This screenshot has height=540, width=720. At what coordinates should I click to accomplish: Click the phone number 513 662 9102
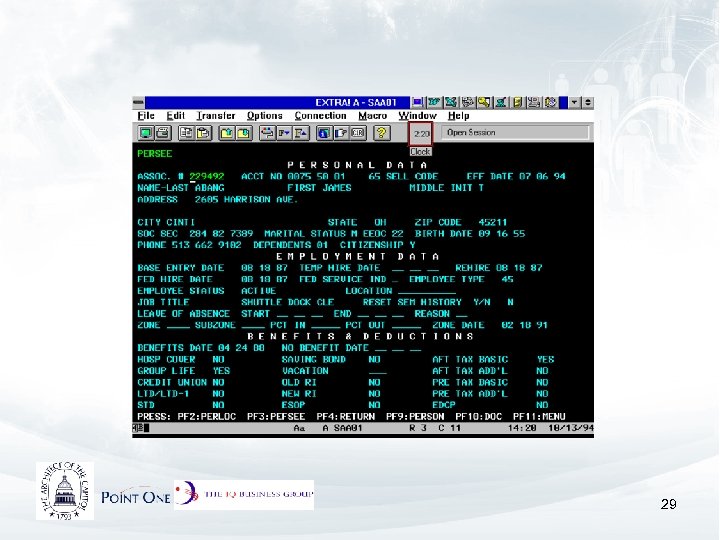click(x=207, y=245)
